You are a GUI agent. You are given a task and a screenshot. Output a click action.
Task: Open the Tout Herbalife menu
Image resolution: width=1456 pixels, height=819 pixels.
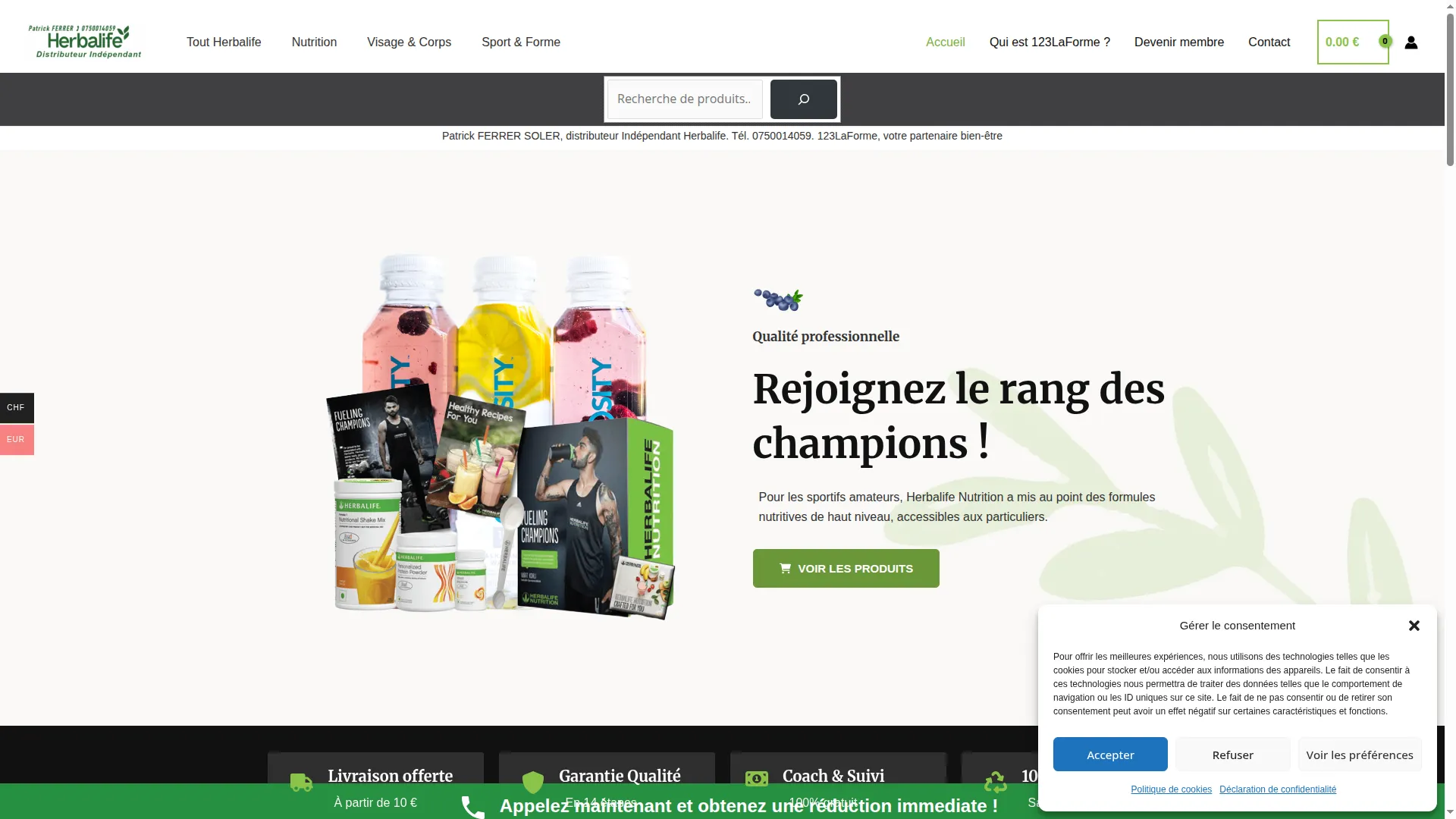pos(224,42)
